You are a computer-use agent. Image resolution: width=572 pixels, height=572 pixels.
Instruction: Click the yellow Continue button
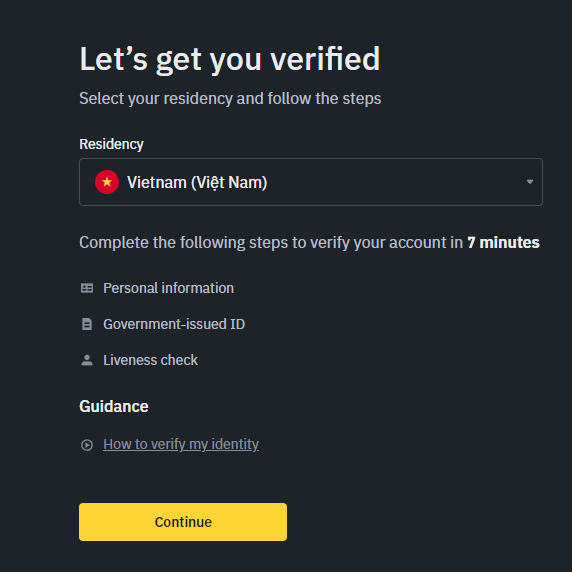click(x=183, y=522)
